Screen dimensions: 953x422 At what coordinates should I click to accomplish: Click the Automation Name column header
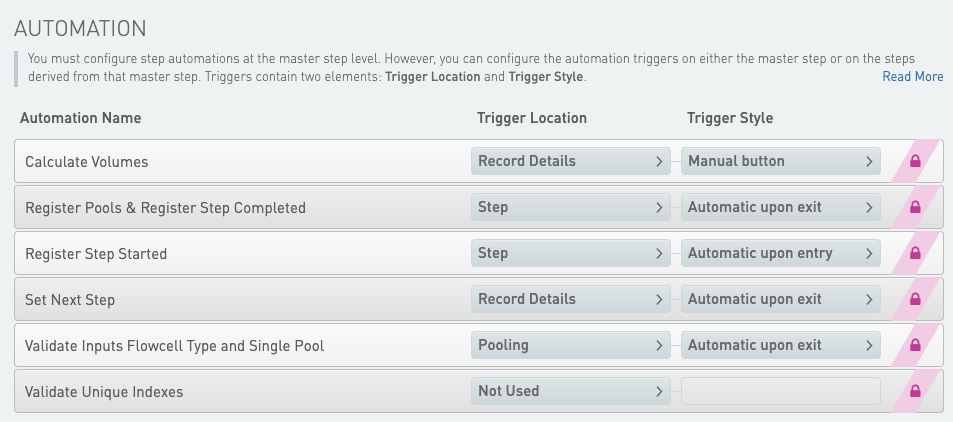pyautogui.click(x=81, y=118)
